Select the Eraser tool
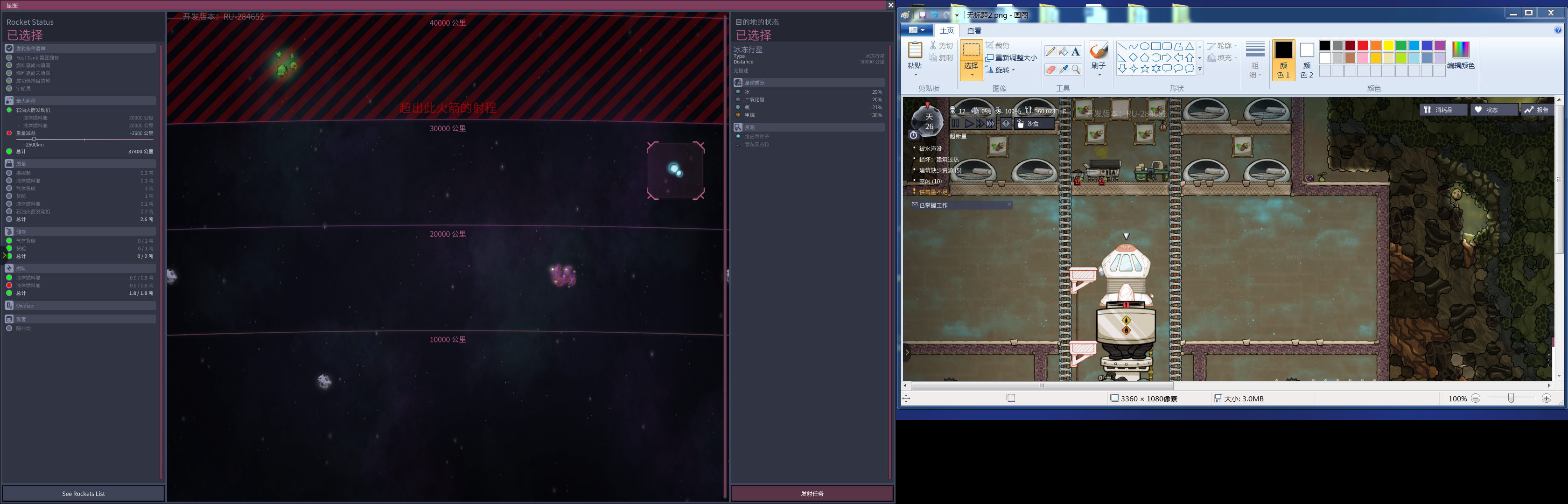Viewport: 1568px width, 504px height. pyautogui.click(x=1050, y=70)
